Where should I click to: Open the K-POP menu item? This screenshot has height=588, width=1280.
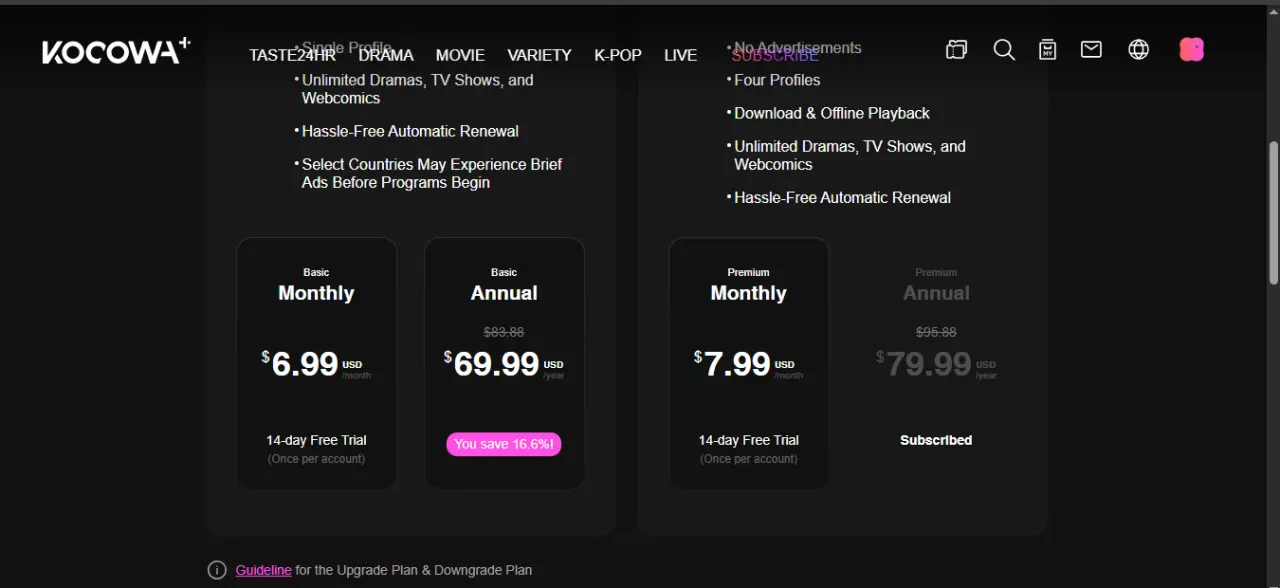tap(618, 55)
